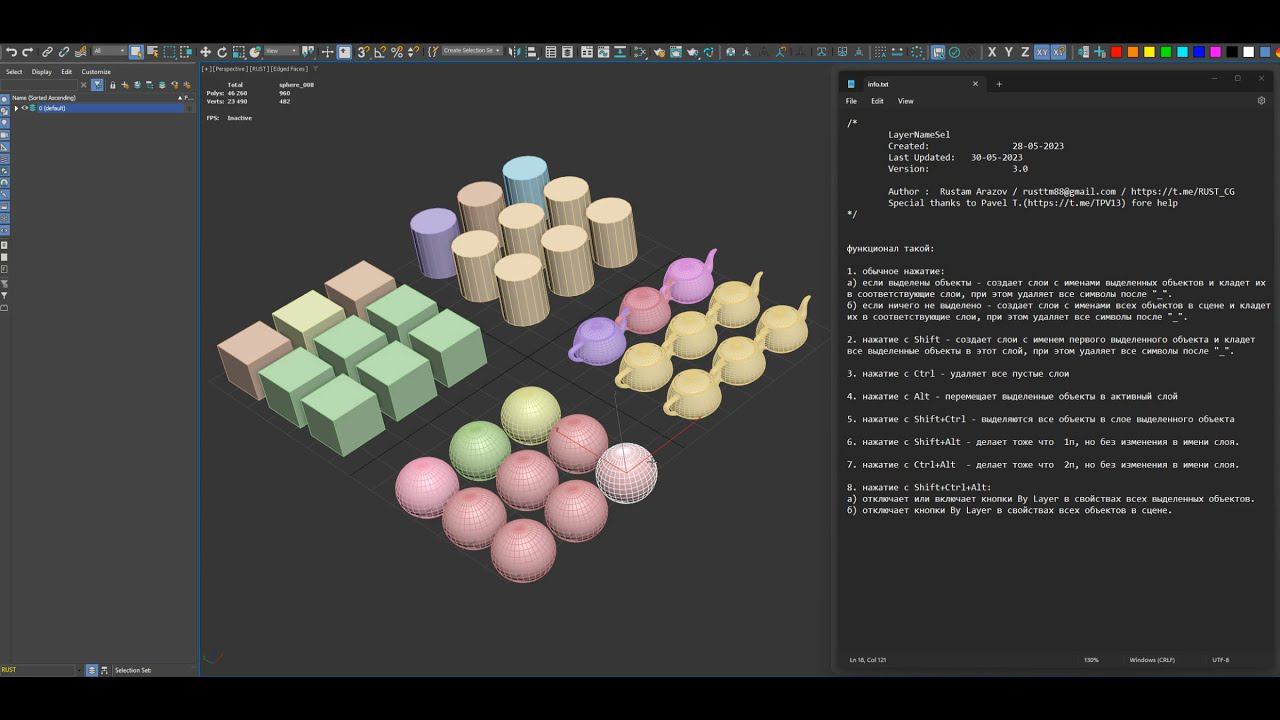The height and width of the screenshot is (720, 1280).
Task: Pick the cyan color swatch
Action: click(1182, 51)
